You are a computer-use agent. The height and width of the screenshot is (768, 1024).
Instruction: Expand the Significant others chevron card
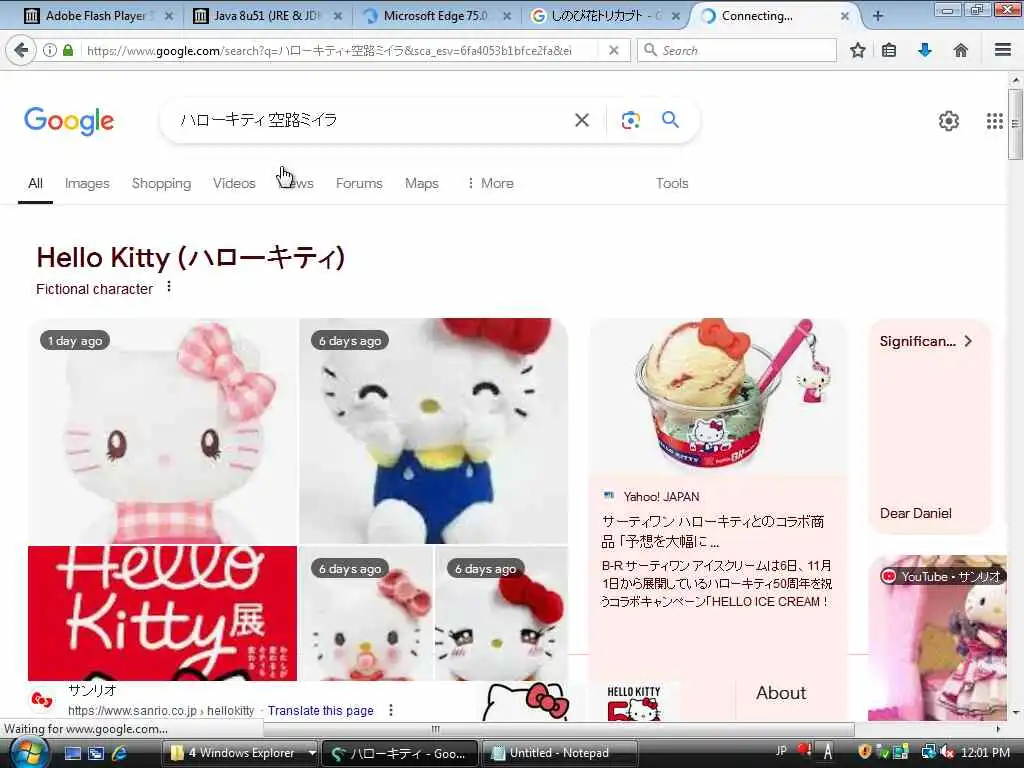[x=967, y=341]
